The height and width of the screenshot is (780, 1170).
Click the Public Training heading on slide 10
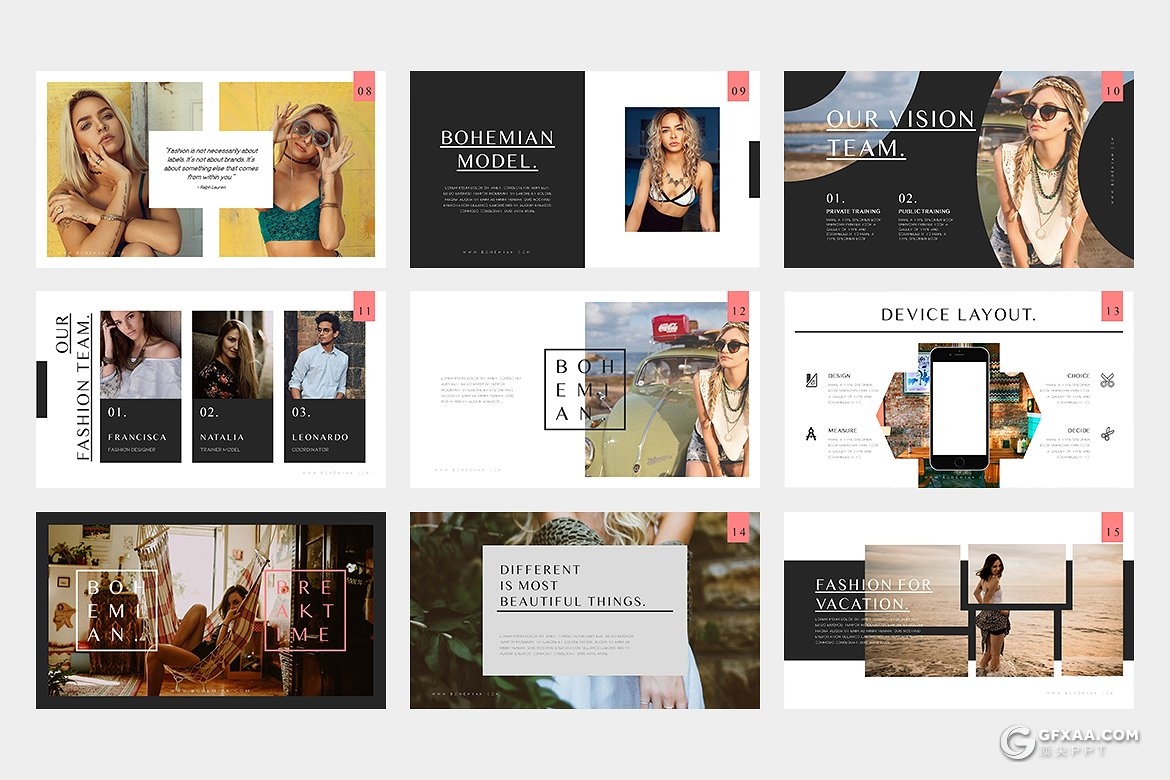[924, 212]
